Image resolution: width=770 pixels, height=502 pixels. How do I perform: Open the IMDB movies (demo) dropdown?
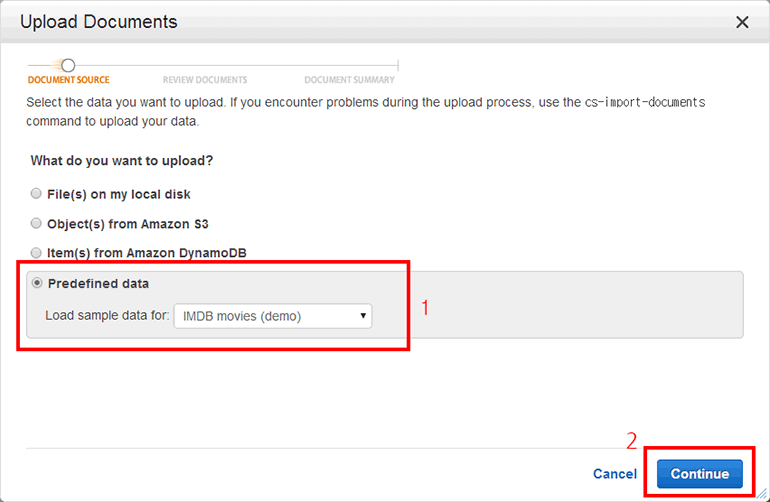[272, 316]
